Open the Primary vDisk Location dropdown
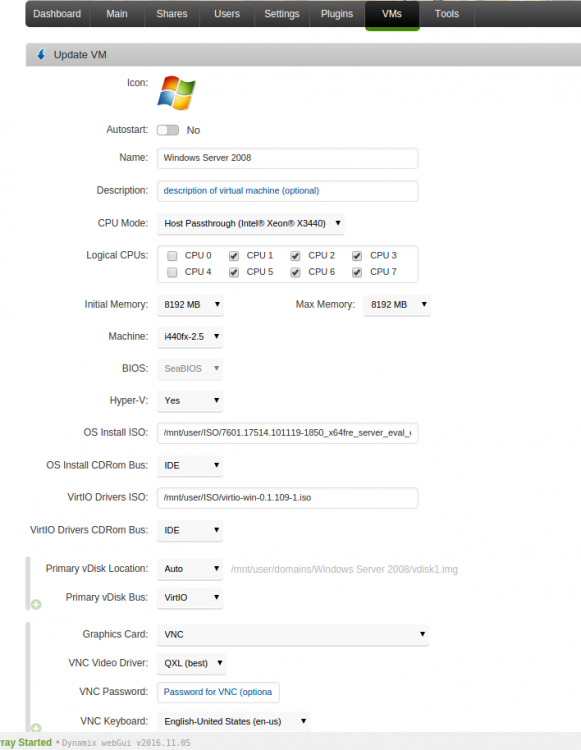 click(x=190, y=569)
